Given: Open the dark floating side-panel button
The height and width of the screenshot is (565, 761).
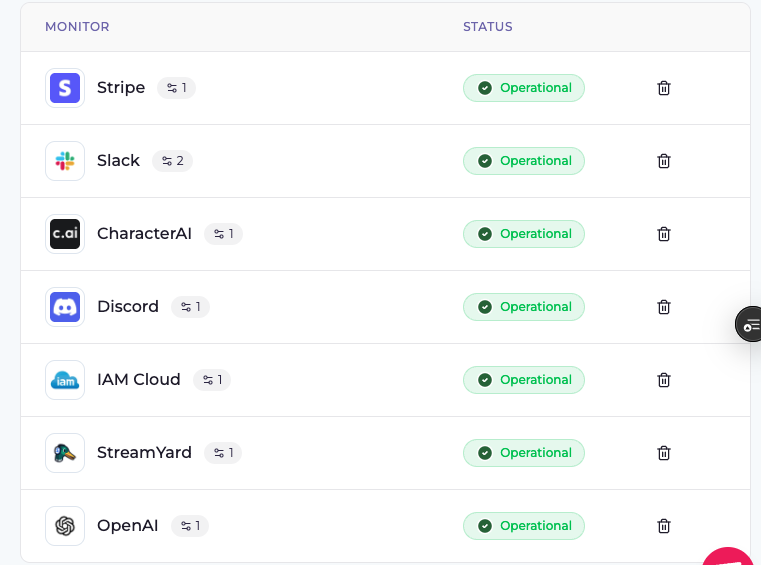Looking at the screenshot, I should (749, 324).
